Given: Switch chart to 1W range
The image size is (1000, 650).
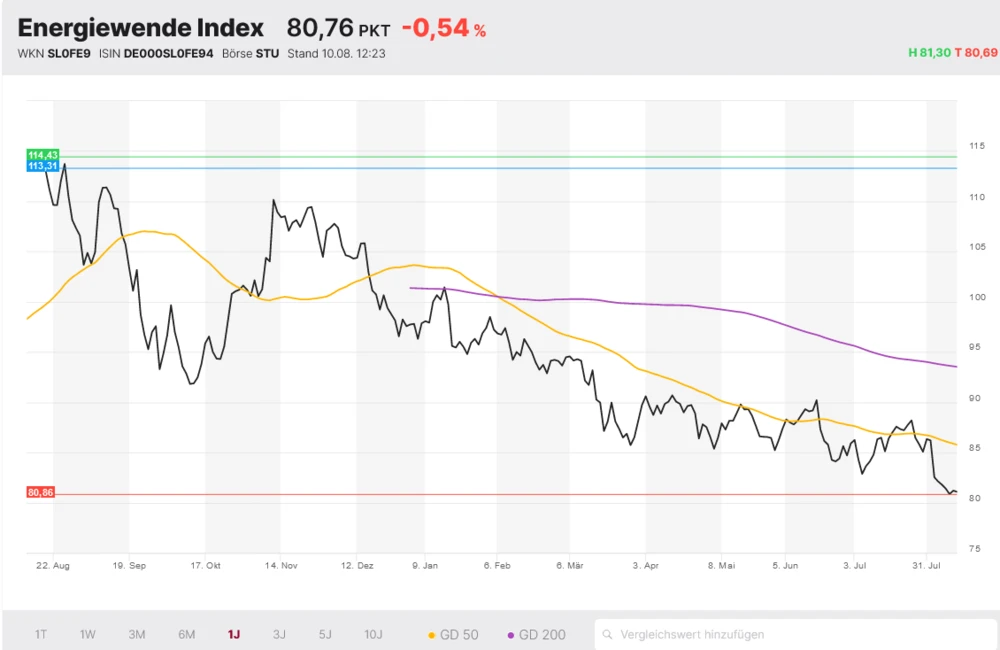Looking at the screenshot, I should (88, 634).
